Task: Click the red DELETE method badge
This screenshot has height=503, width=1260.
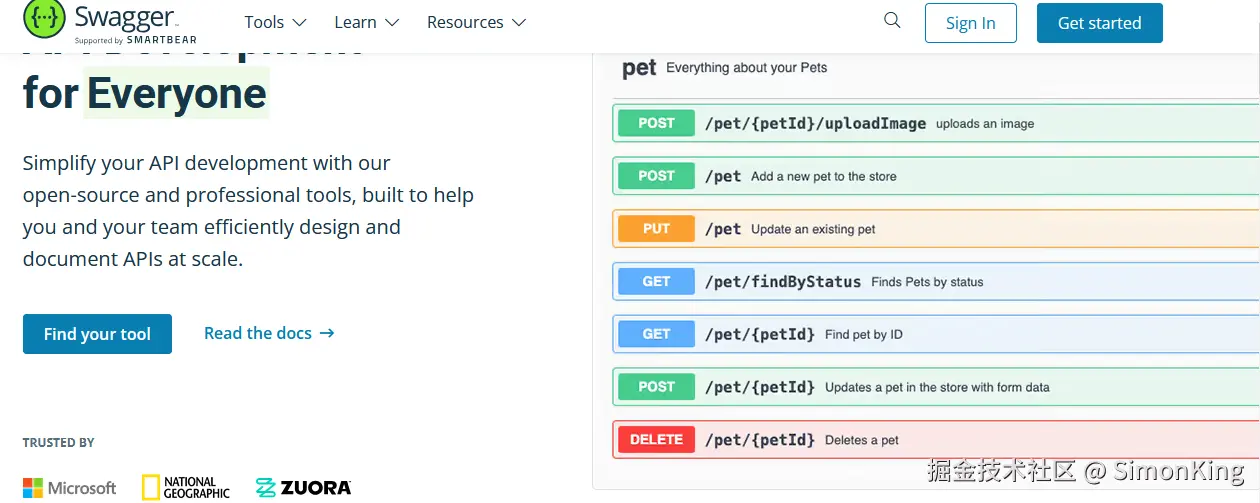Action: point(656,440)
